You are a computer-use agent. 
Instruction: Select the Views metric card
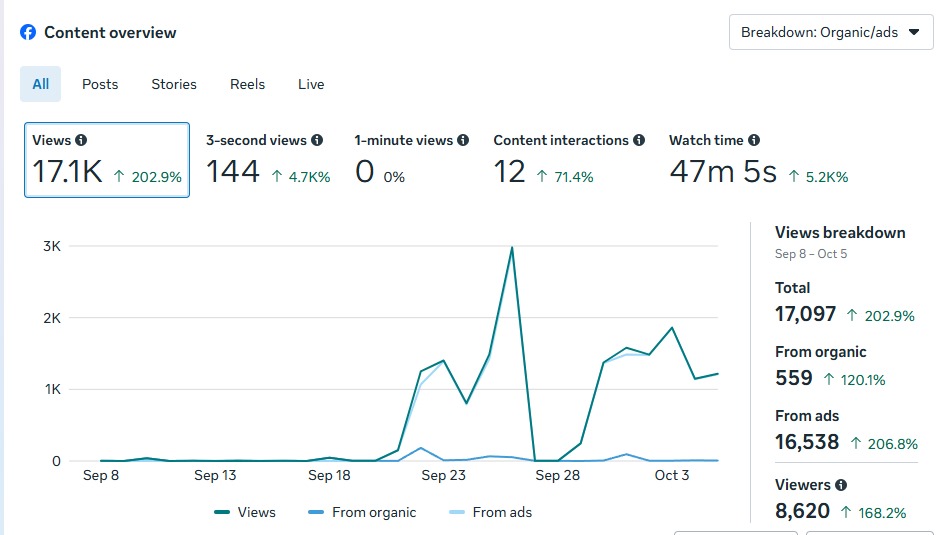coord(106,160)
